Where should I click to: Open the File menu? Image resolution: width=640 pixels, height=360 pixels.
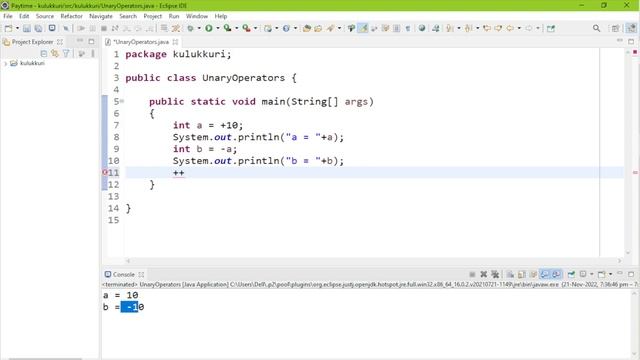(x=8, y=16)
